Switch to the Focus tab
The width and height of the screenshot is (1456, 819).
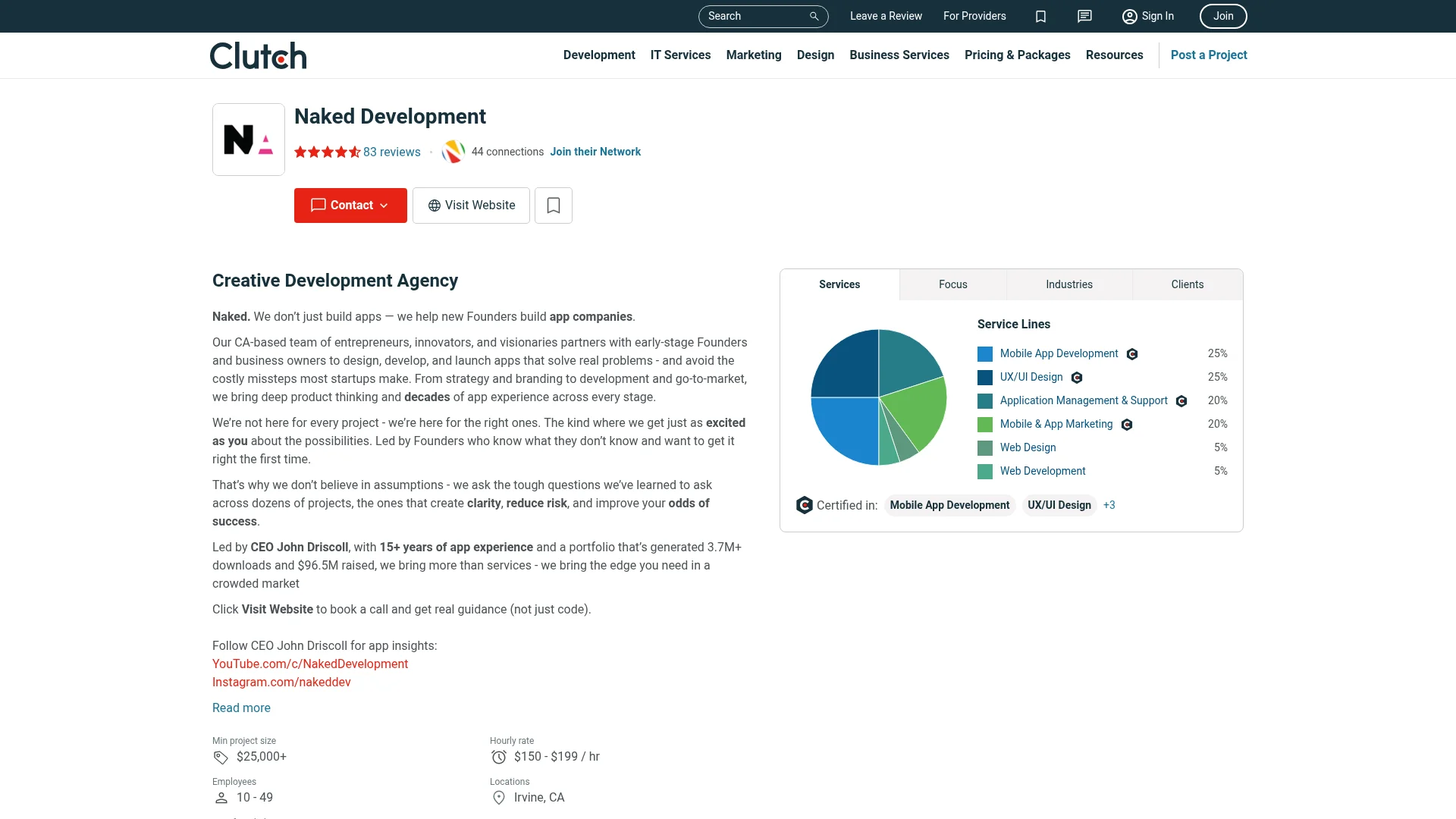(x=953, y=284)
